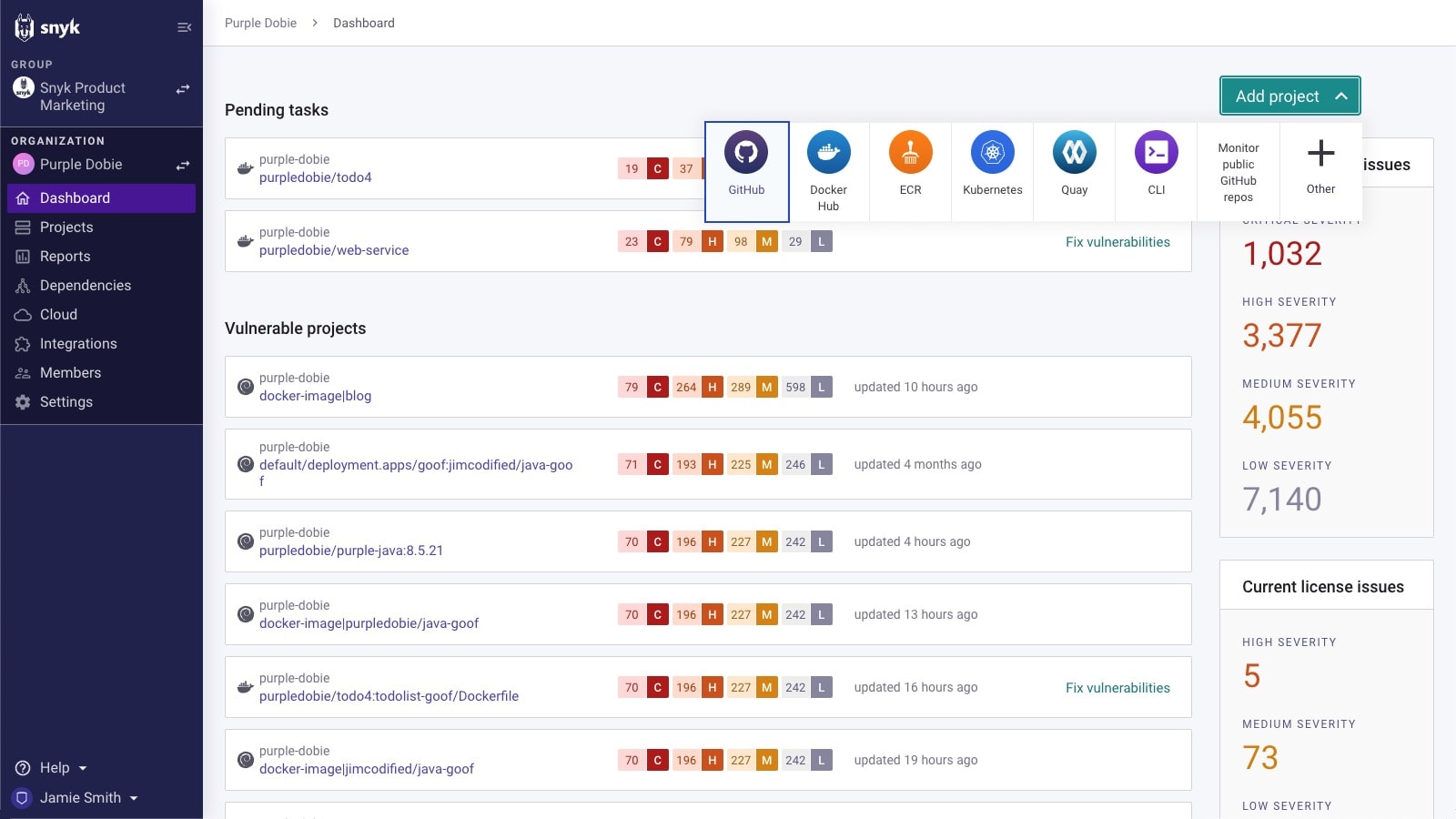Open the Jamie Smith user menu
Screen dimensions: 1456x819
click(x=76, y=798)
